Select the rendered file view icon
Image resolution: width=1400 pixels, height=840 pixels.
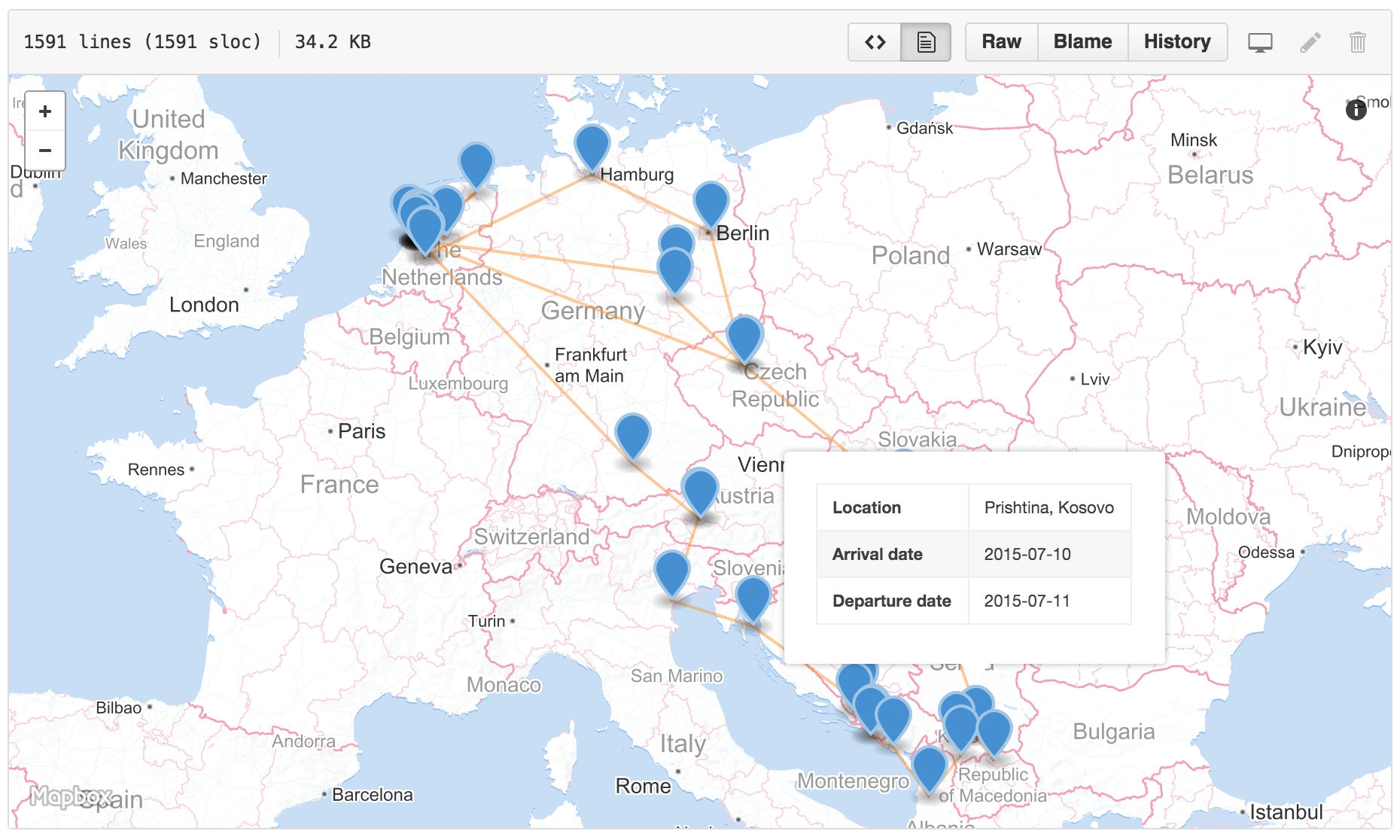tap(926, 42)
